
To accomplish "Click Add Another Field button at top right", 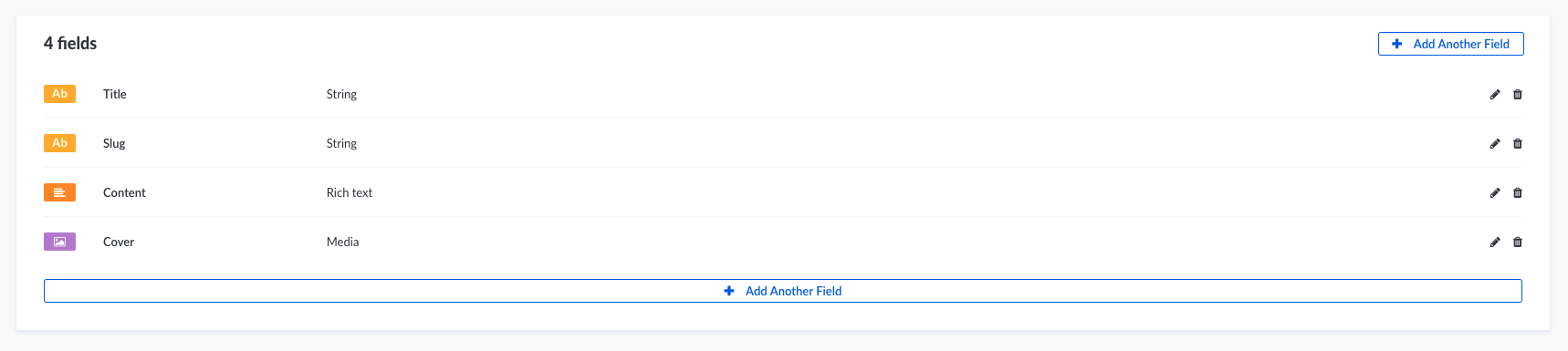I will [x=1450, y=44].
